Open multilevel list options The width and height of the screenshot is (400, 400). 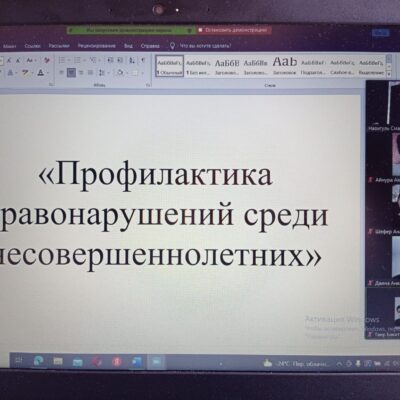pyautogui.click(x=94, y=60)
